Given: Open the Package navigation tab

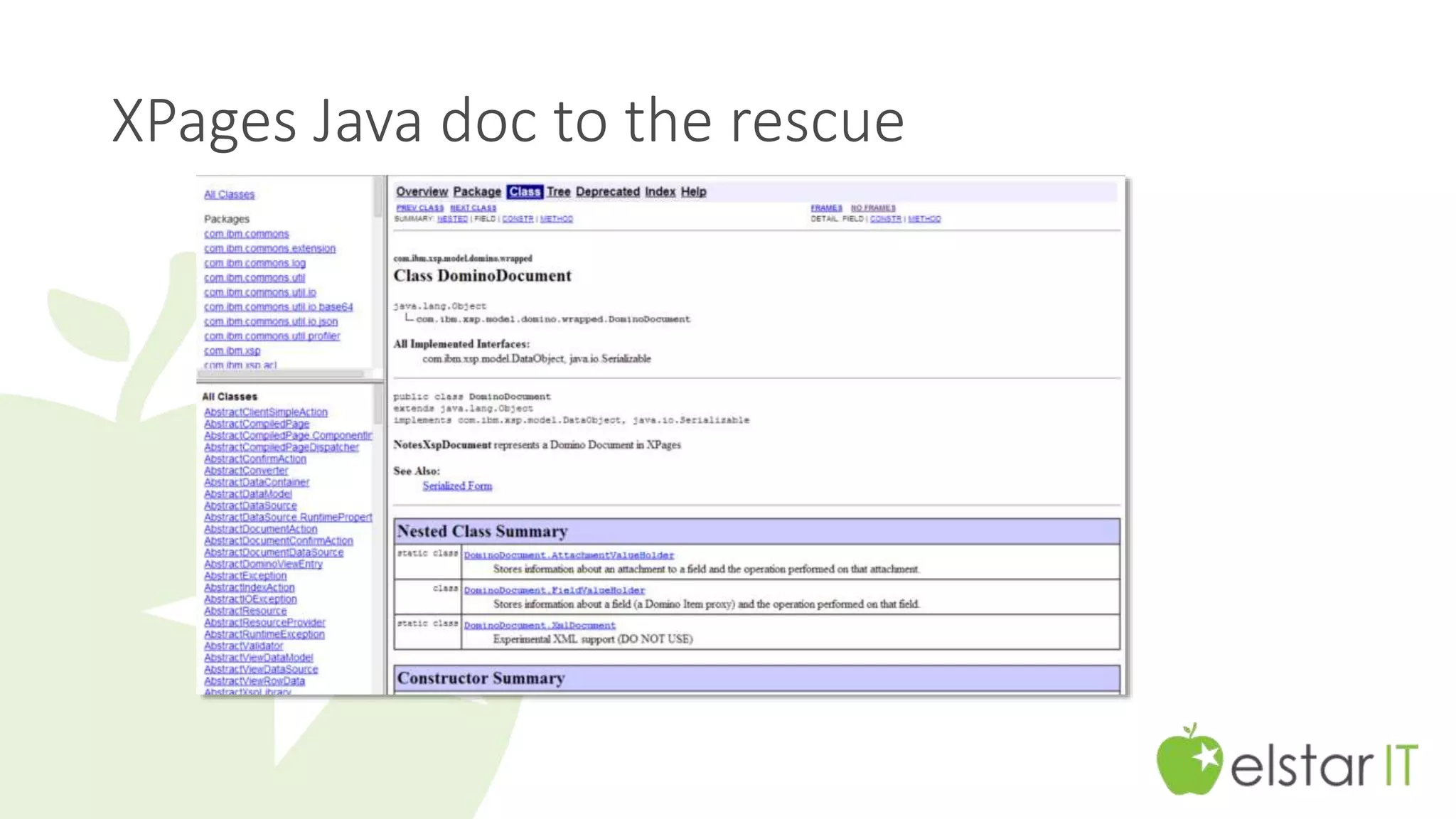Looking at the screenshot, I should click(477, 192).
